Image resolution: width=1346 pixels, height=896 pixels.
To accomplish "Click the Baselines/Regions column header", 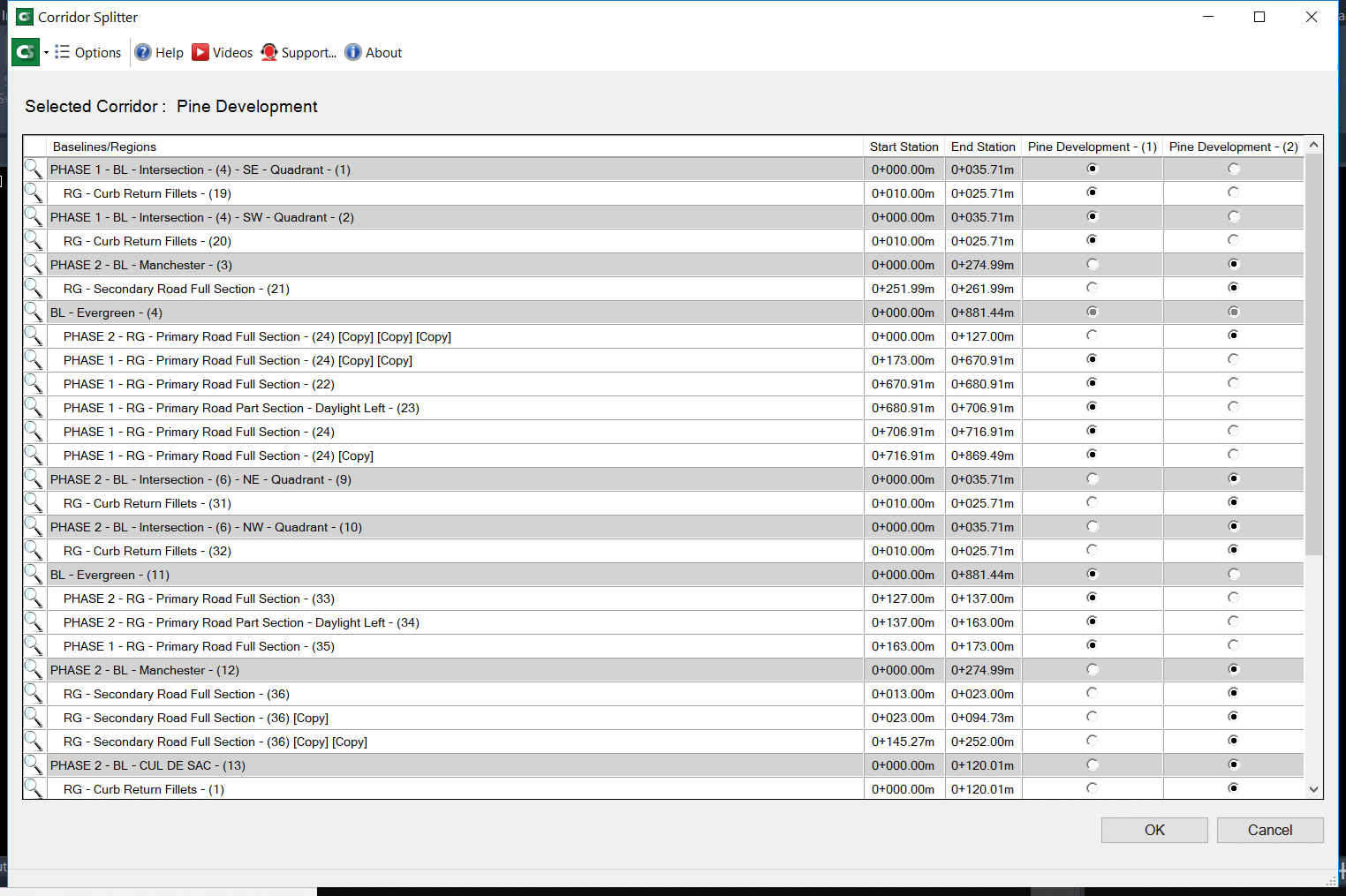I will [x=455, y=147].
